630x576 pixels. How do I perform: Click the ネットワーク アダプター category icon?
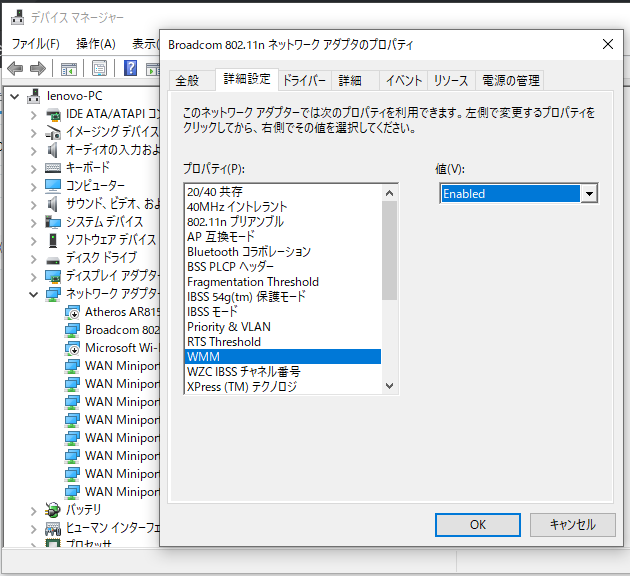53,294
